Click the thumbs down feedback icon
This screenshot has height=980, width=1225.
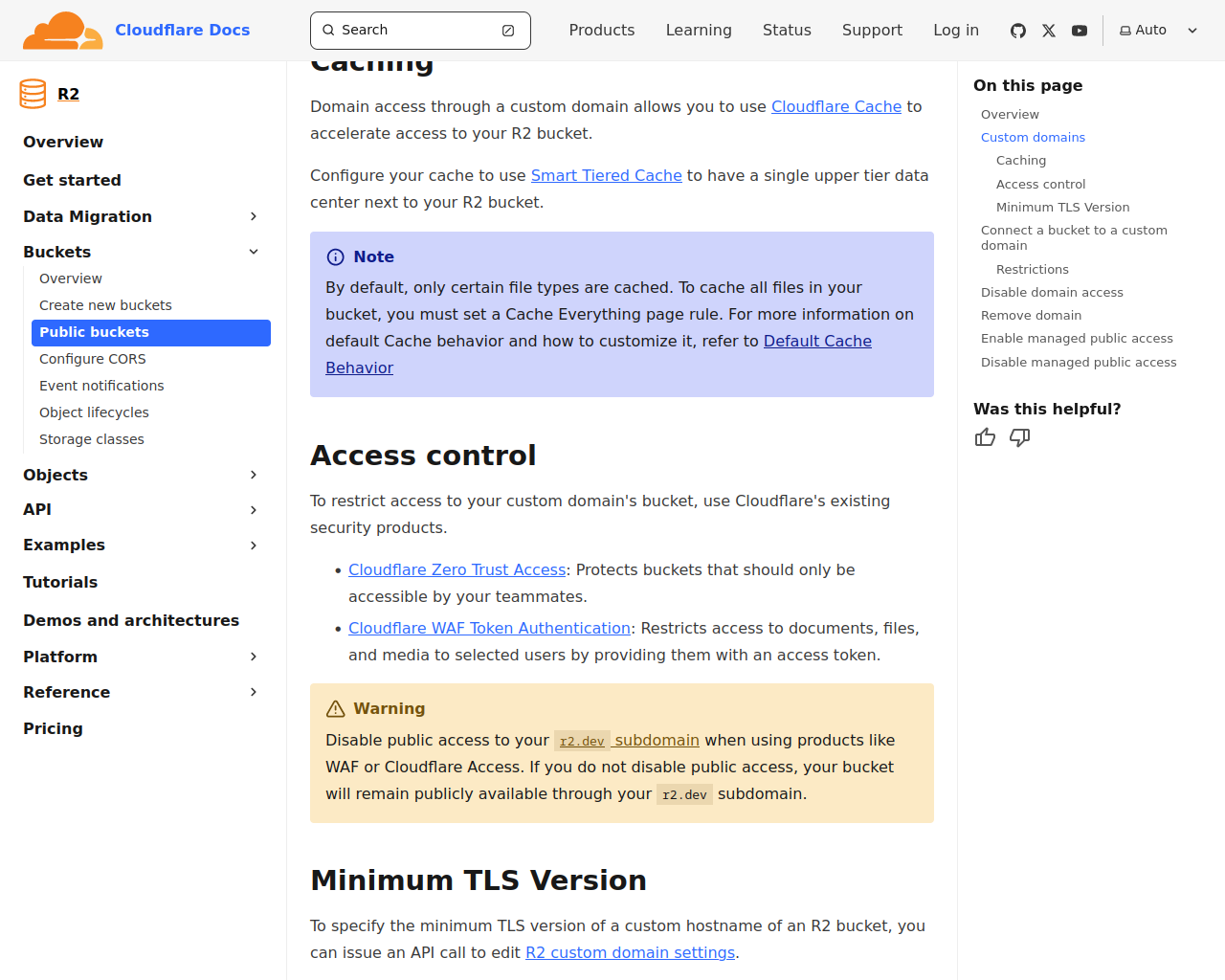[1020, 437]
